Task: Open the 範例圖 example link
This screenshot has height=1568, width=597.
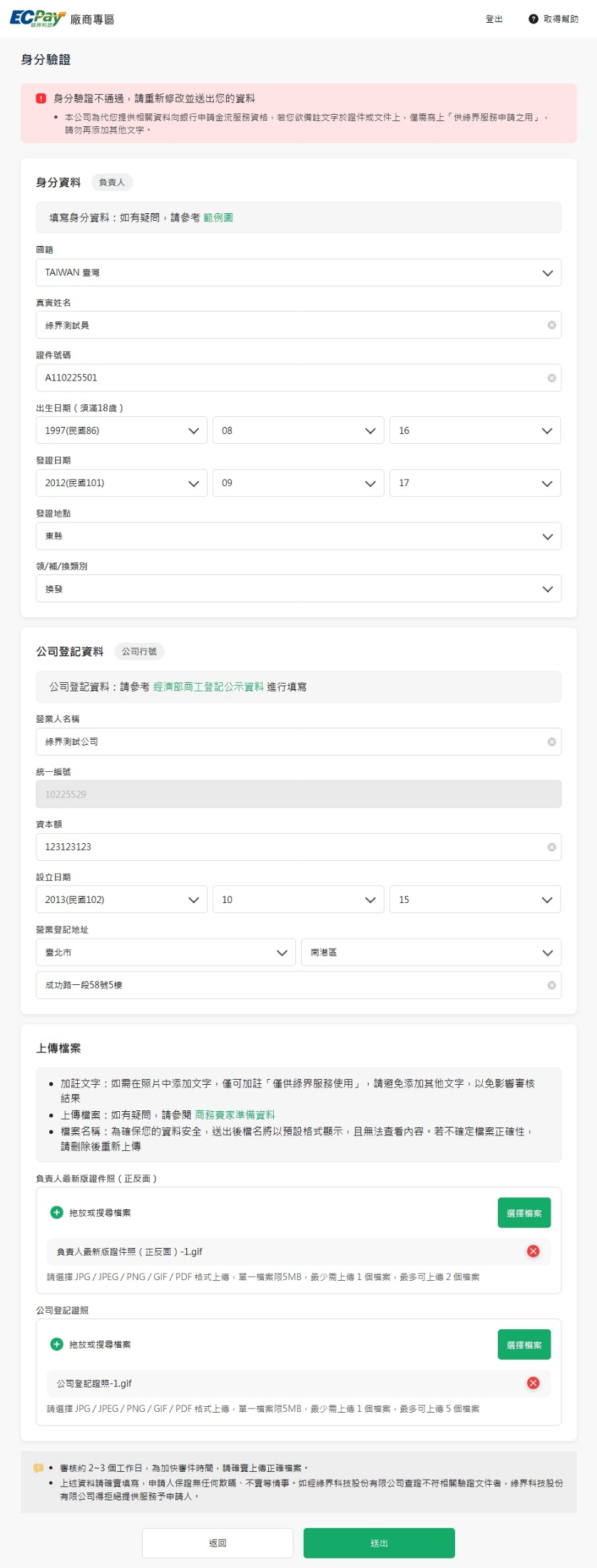Action: coord(218,217)
